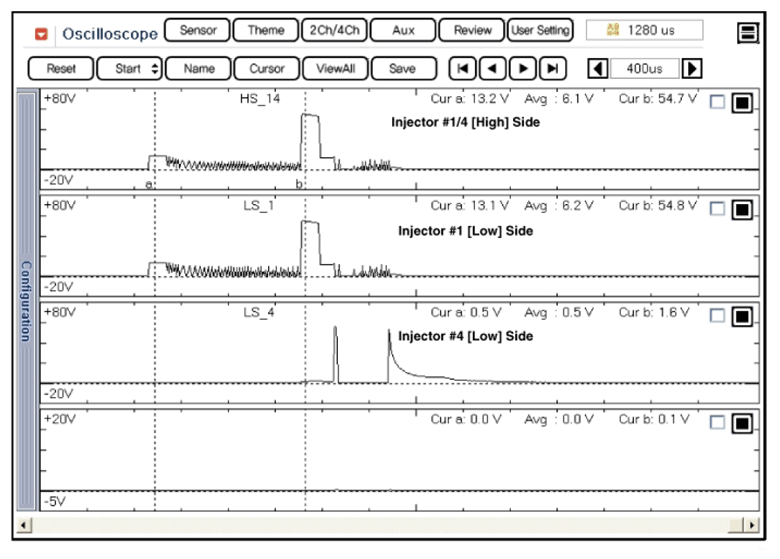The height and width of the screenshot is (559, 780).
Task: Expand the Configuration side panel
Action: tap(27, 300)
